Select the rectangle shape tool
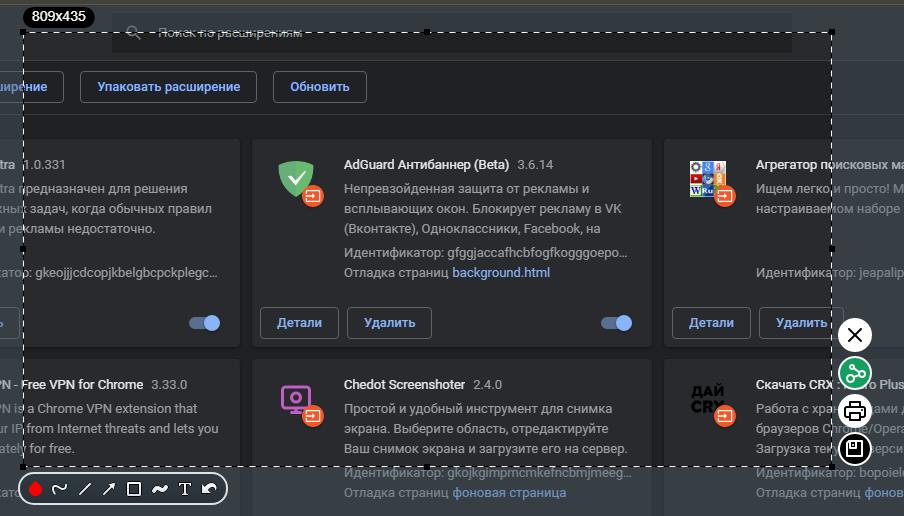Viewport: 904px width, 516px height. tap(134, 489)
